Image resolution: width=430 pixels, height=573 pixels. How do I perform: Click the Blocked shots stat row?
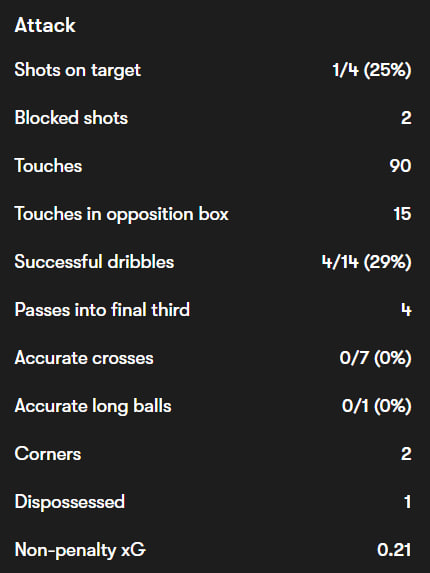tap(215, 118)
